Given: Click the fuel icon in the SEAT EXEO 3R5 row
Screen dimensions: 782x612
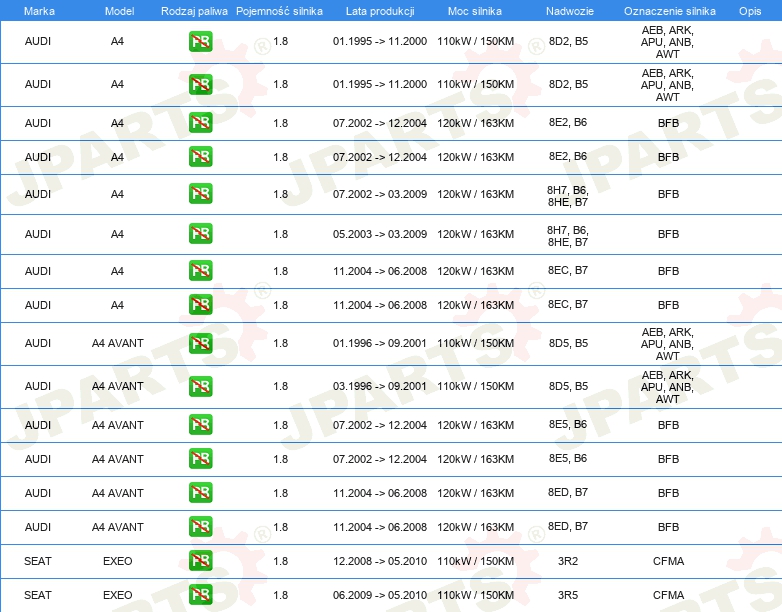Looking at the screenshot, I should click(200, 595).
